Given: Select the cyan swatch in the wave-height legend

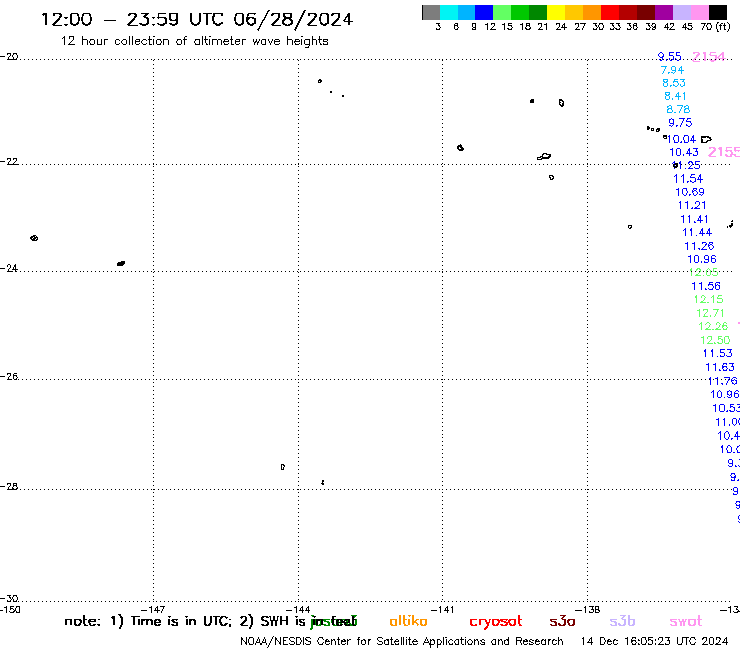Looking at the screenshot, I should coord(449,12).
